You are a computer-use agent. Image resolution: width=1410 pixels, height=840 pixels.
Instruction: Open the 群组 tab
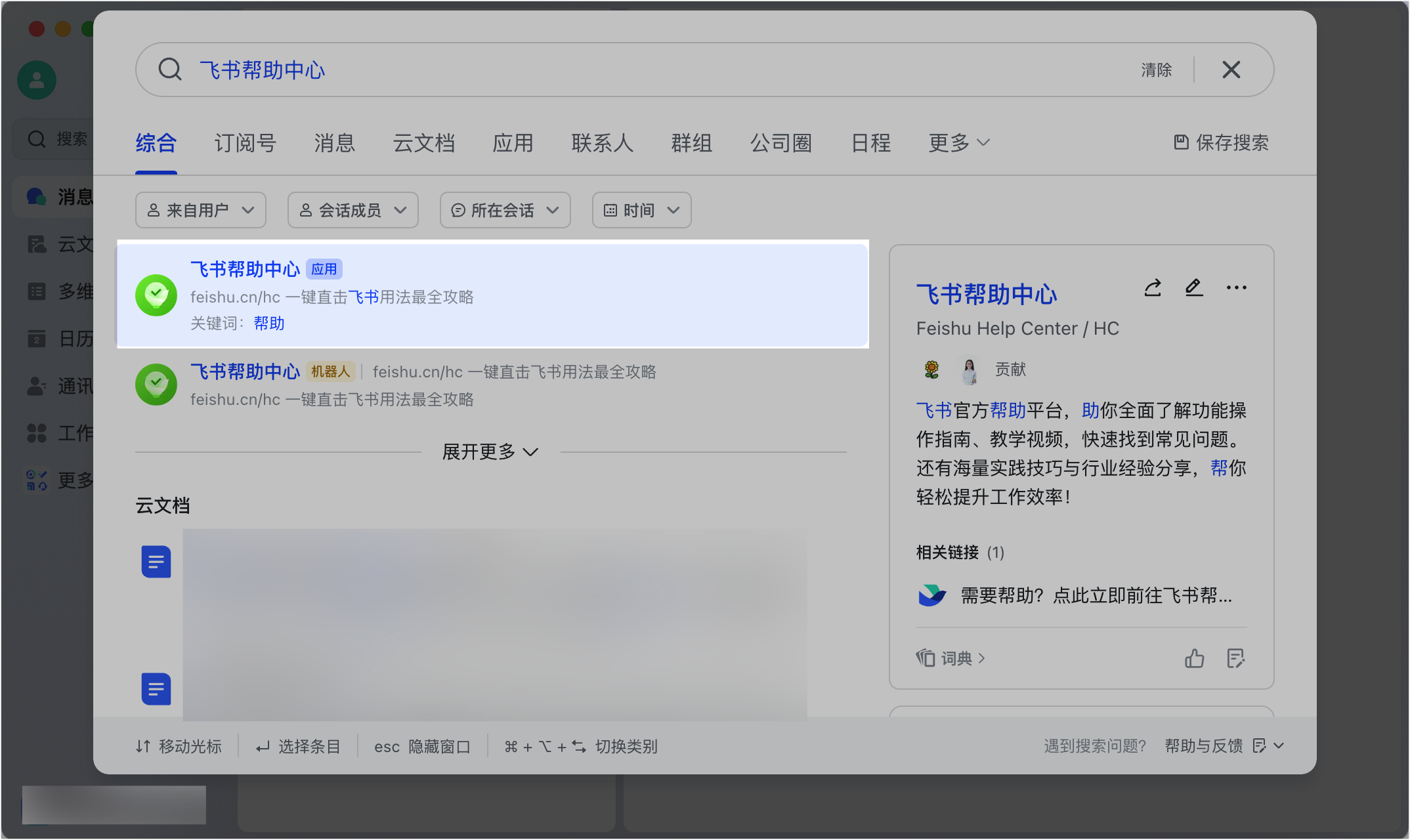691,143
